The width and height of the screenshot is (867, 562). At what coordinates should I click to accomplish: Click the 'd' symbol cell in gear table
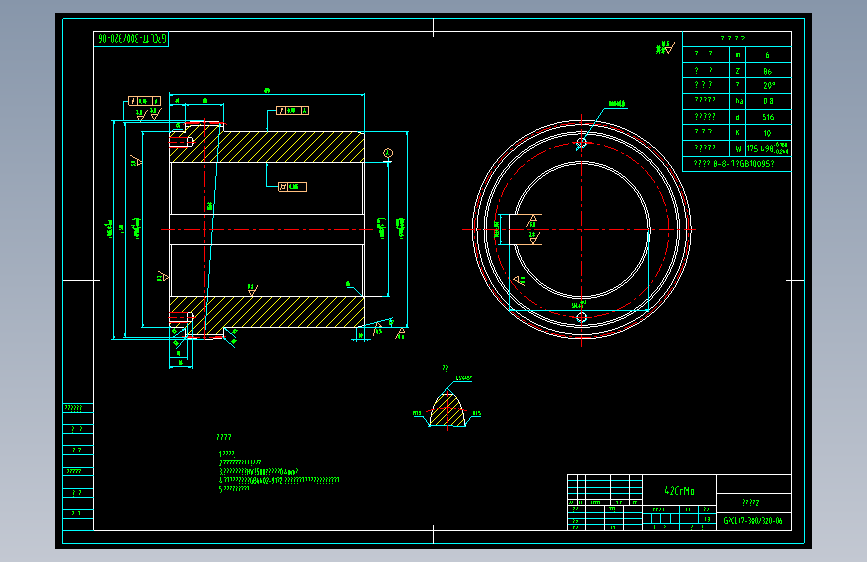(x=738, y=117)
